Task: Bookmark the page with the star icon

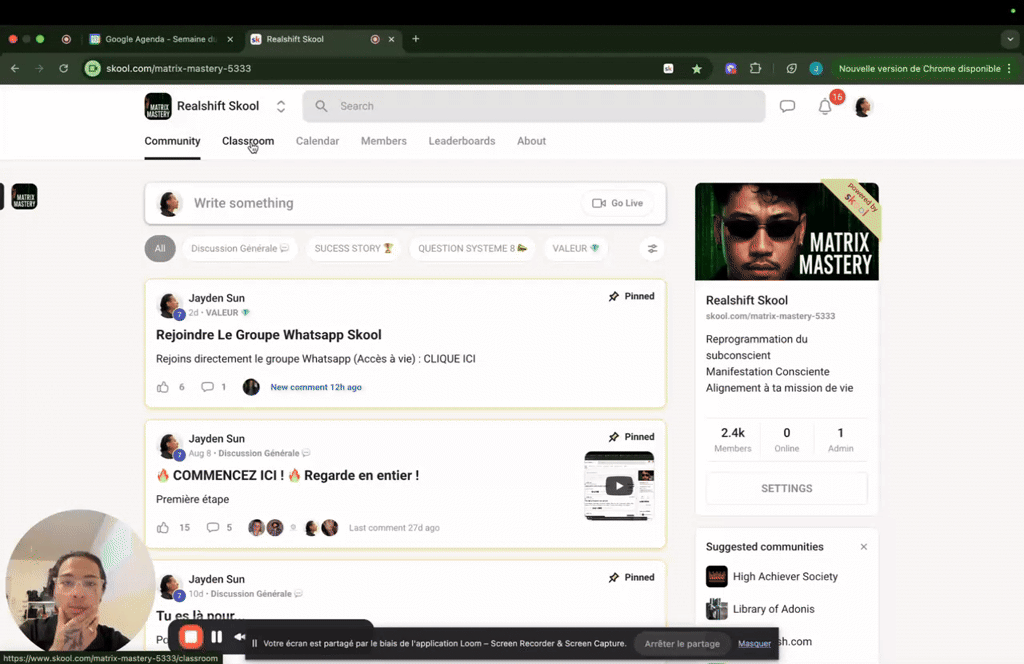Action: (x=697, y=69)
